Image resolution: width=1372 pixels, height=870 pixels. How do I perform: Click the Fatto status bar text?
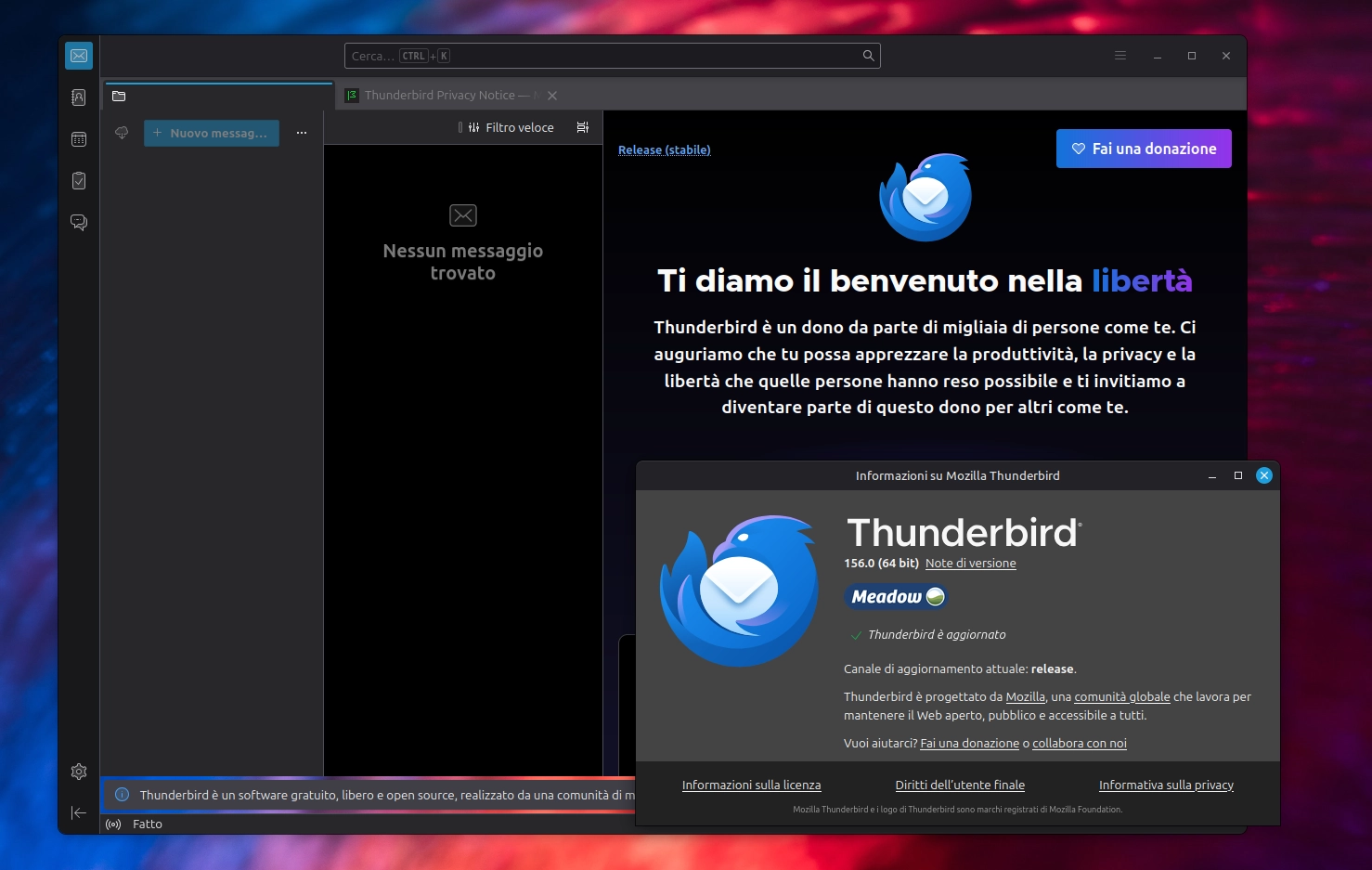click(148, 825)
